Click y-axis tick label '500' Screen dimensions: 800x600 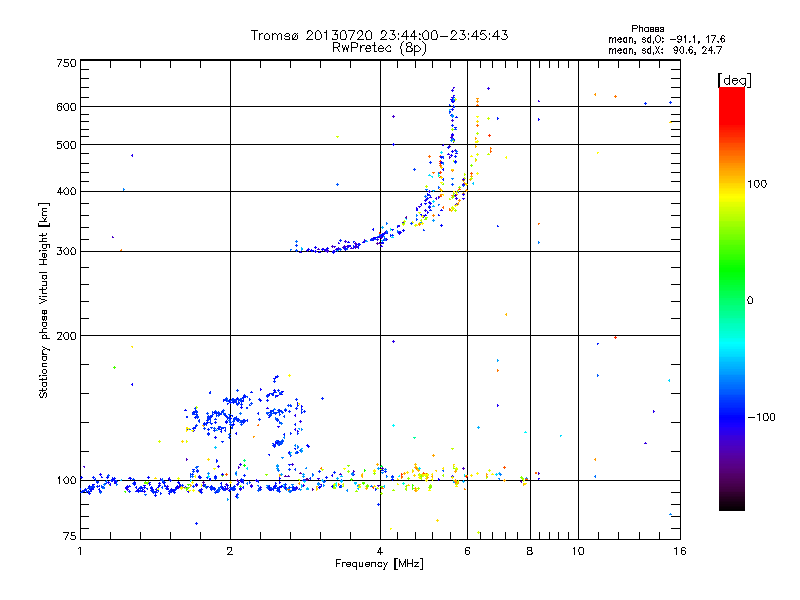click(x=66, y=145)
